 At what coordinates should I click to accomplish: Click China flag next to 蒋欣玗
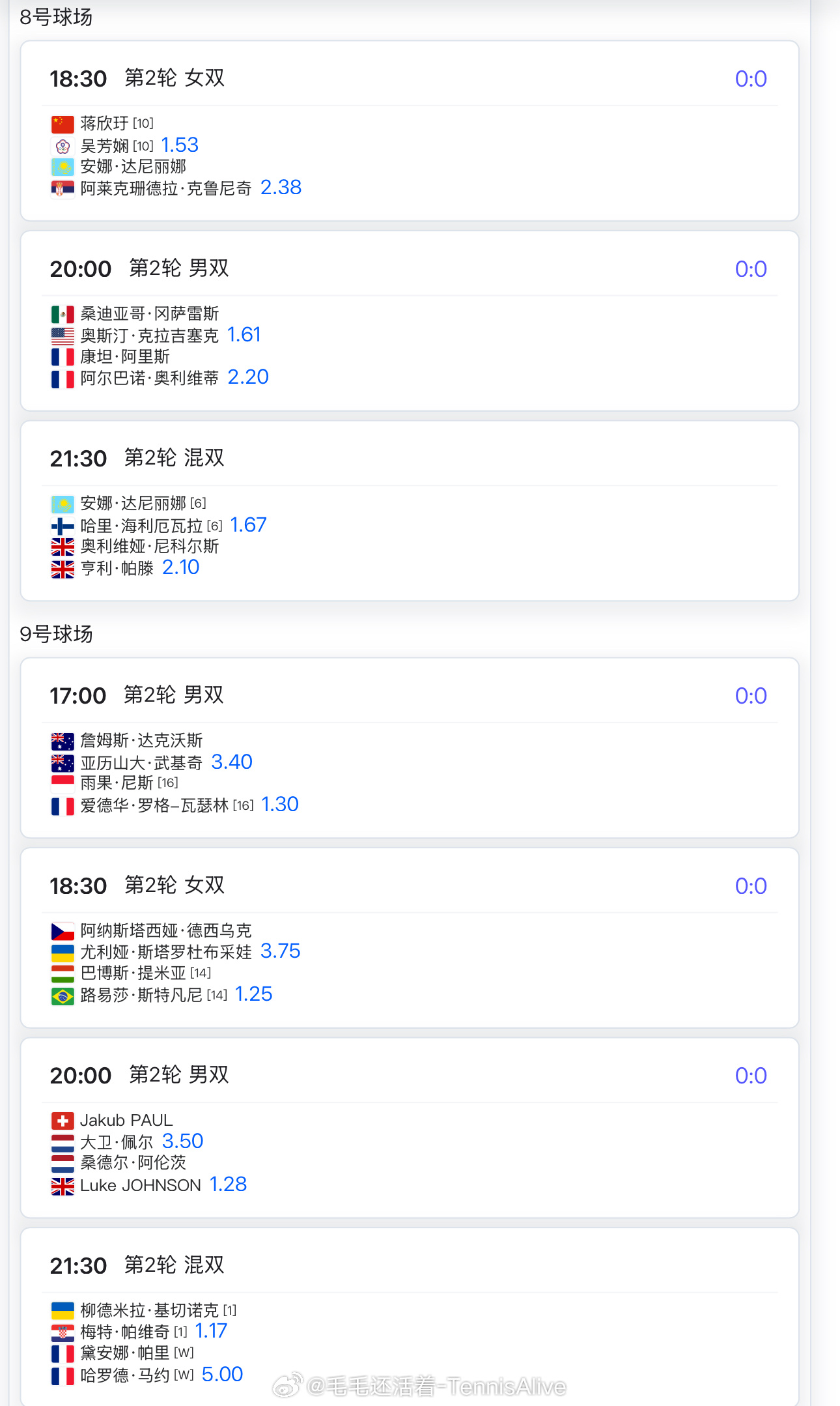63,124
